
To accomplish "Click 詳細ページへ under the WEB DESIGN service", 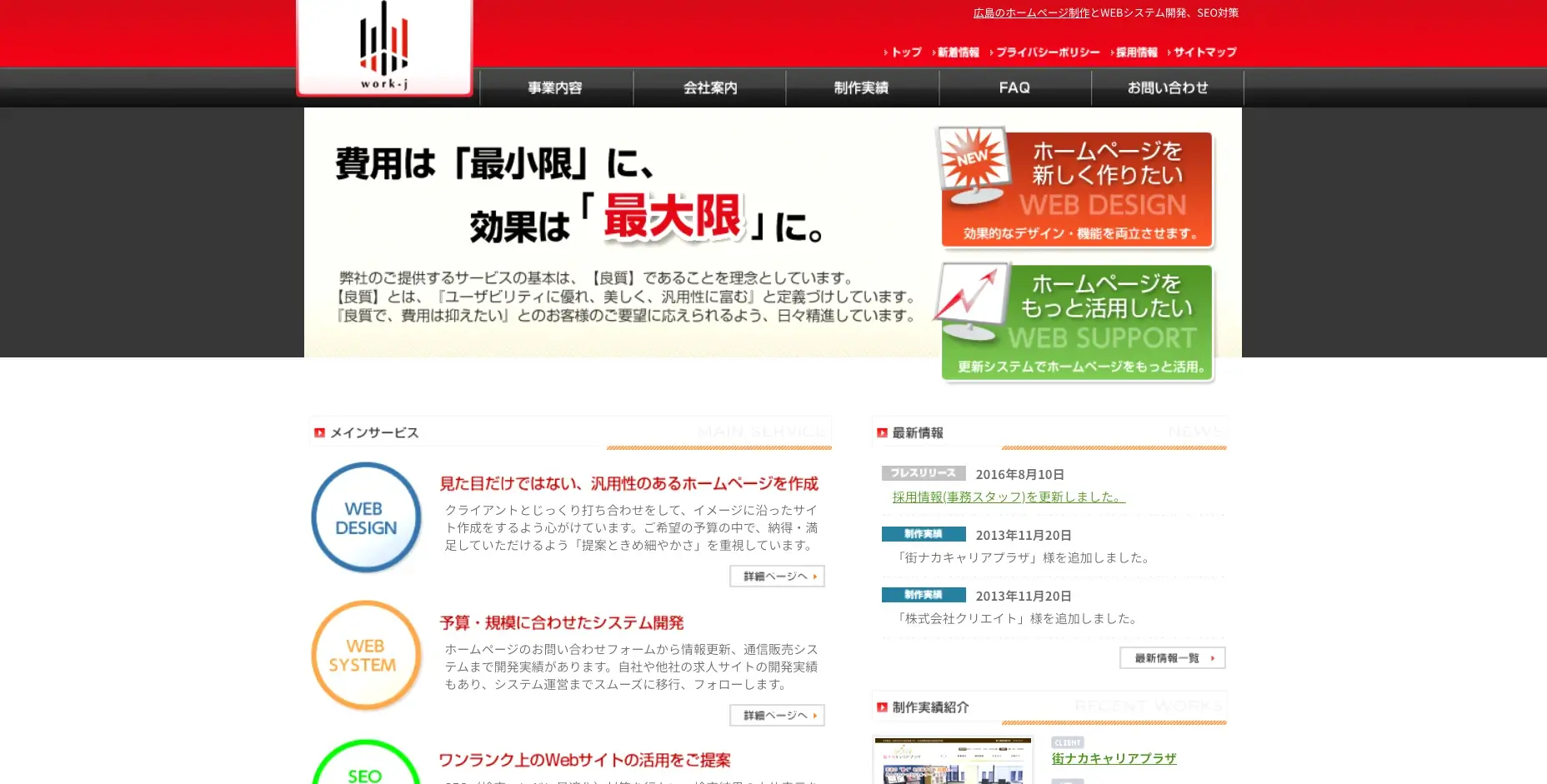I will coord(776,576).
